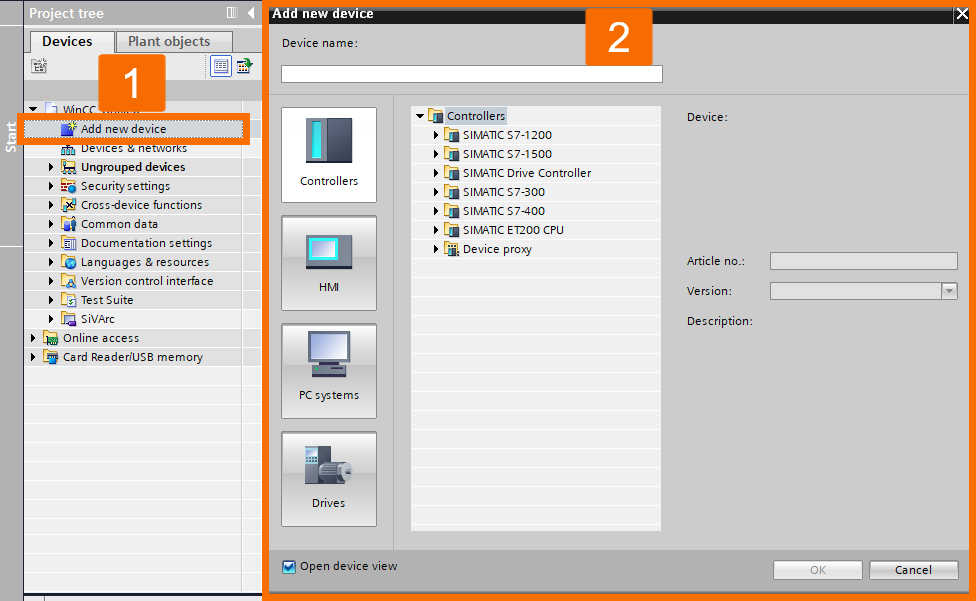Expand the SIMATIC ET200 CPU node
Screen dimensions: 976x601
coord(436,230)
